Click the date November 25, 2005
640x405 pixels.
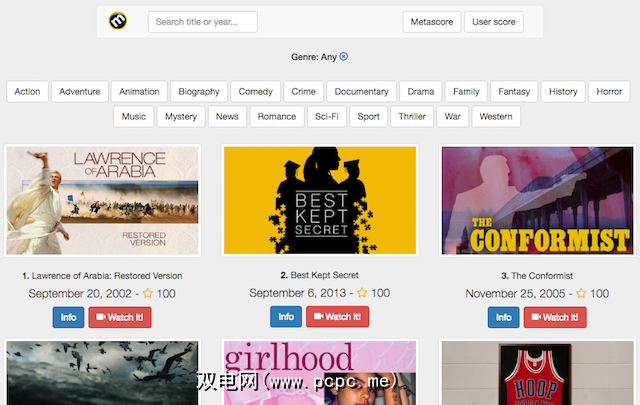pyautogui.click(x=515, y=294)
